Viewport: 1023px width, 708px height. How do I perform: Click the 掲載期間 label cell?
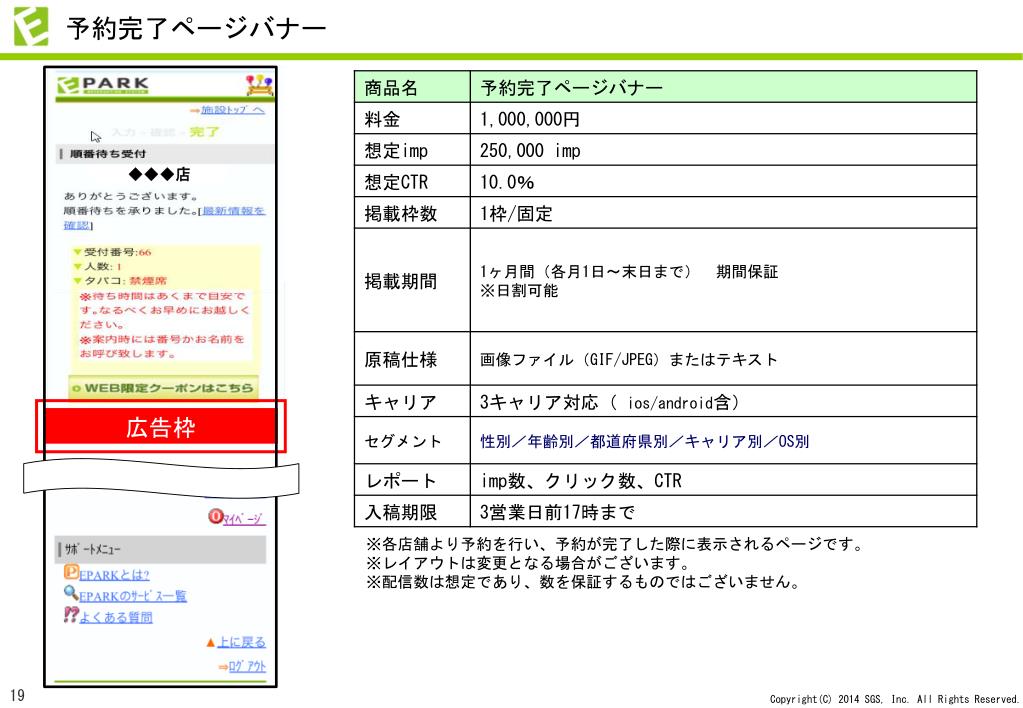click(412, 281)
